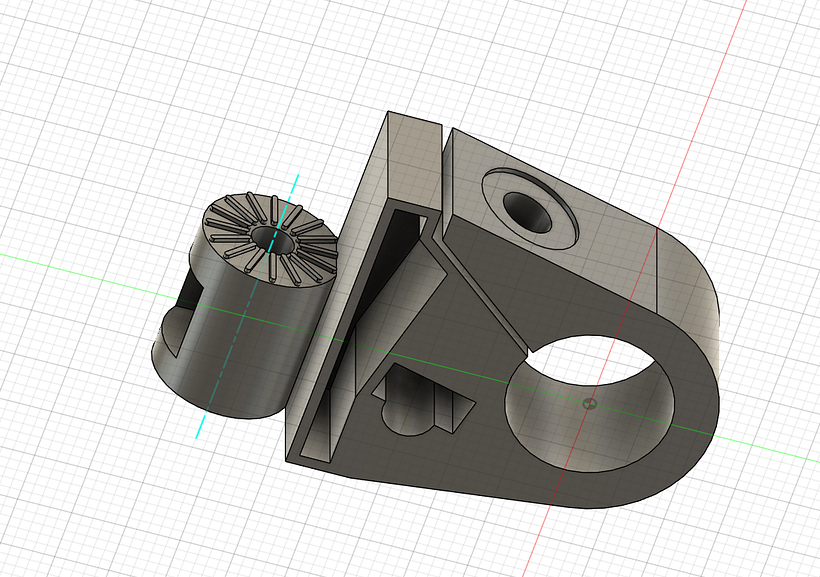Select the cyan dashed construction axis
Image resolution: width=820 pixels, height=577 pixels.
tap(247, 307)
